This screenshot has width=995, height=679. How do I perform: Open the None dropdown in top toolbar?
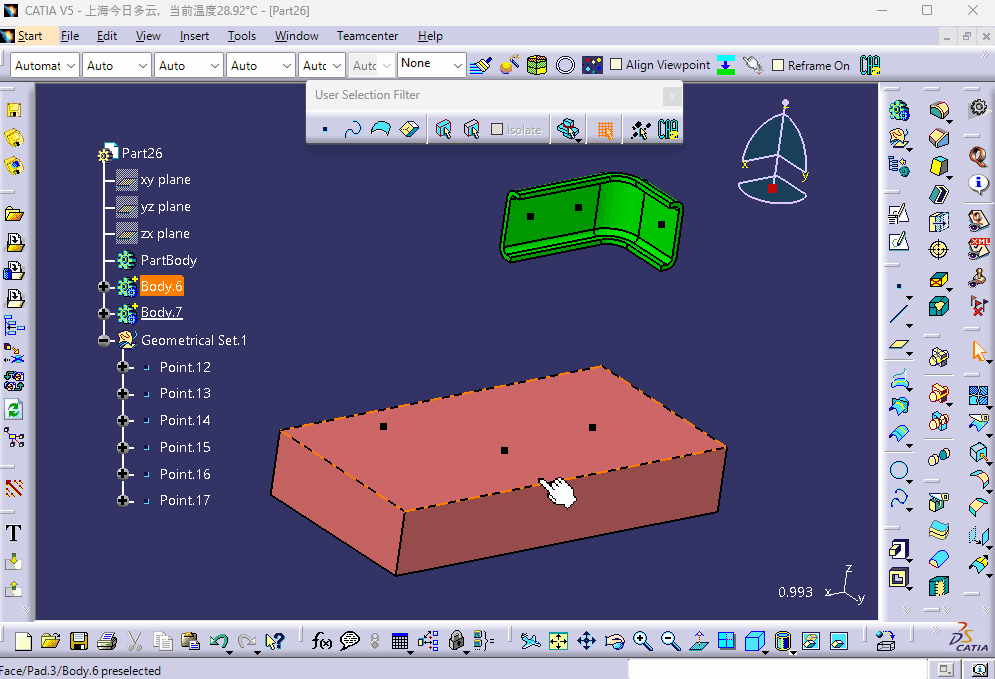[432, 63]
